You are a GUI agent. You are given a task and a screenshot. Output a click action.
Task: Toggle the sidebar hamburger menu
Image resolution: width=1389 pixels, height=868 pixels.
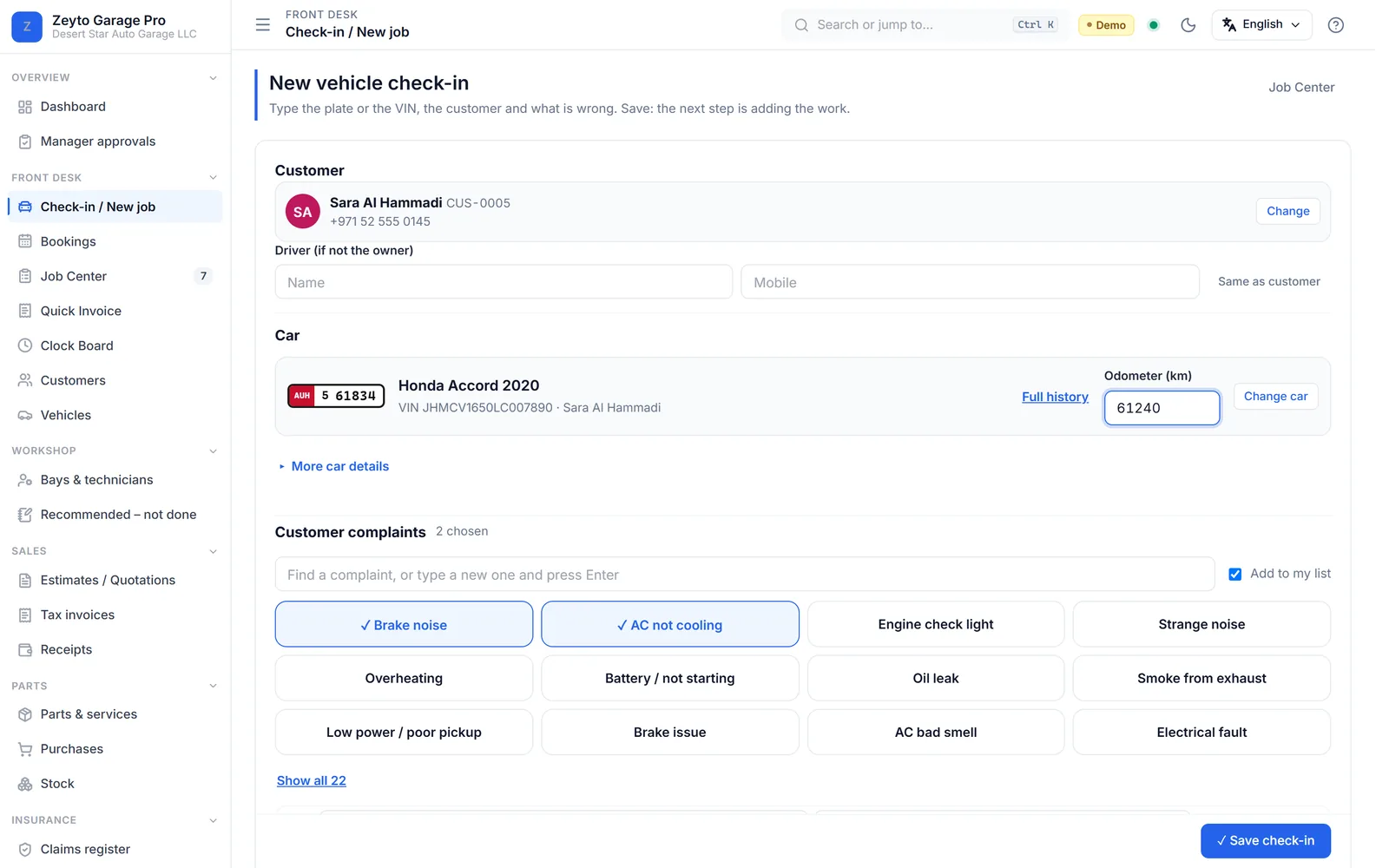click(263, 24)
